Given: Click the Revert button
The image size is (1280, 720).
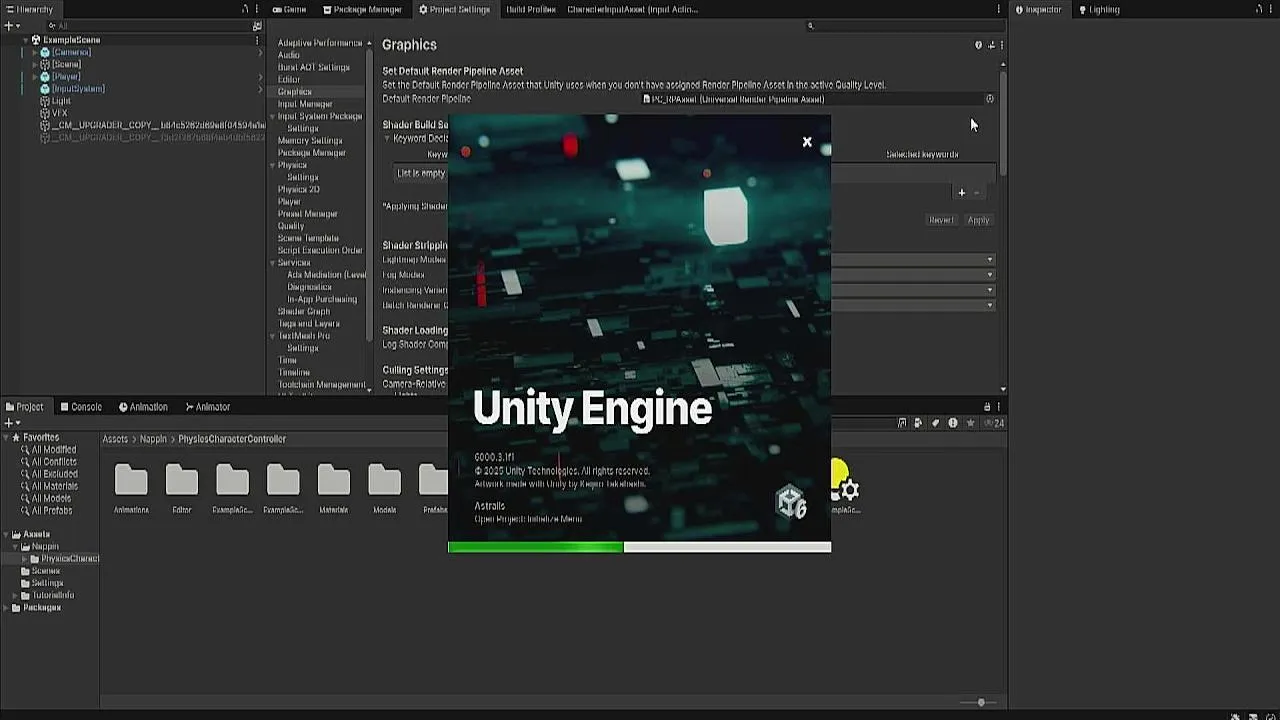Looking at the screenshot, I should click(941, 220).
